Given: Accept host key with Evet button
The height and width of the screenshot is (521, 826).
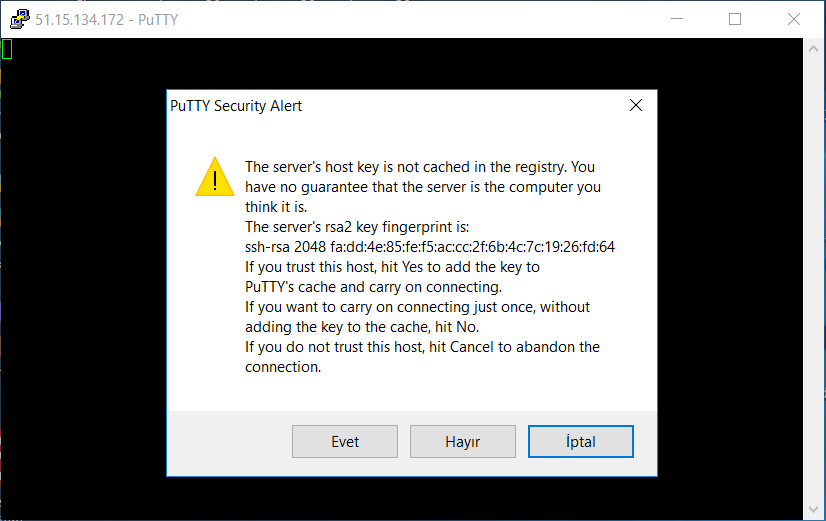Looking at the screenshot, I should (x=345, y=441).
